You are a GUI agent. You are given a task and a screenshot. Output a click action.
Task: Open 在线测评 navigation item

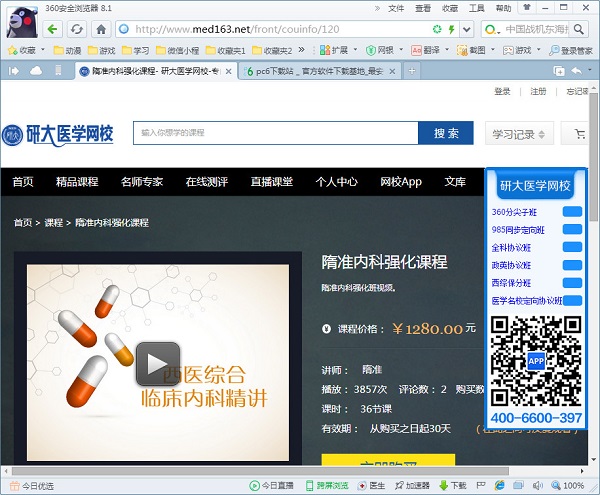coord(207,182)
